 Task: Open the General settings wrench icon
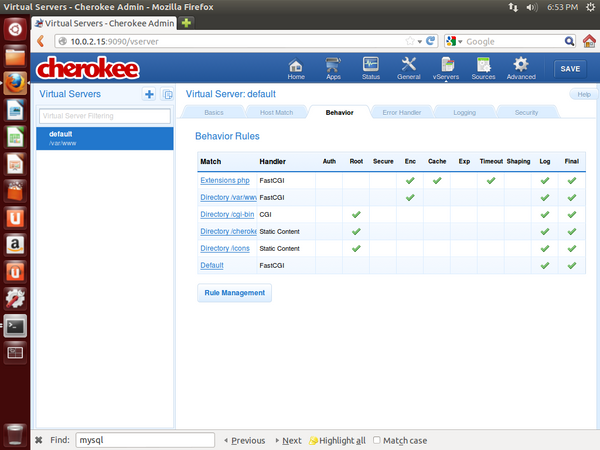click(x=408, y=68)
